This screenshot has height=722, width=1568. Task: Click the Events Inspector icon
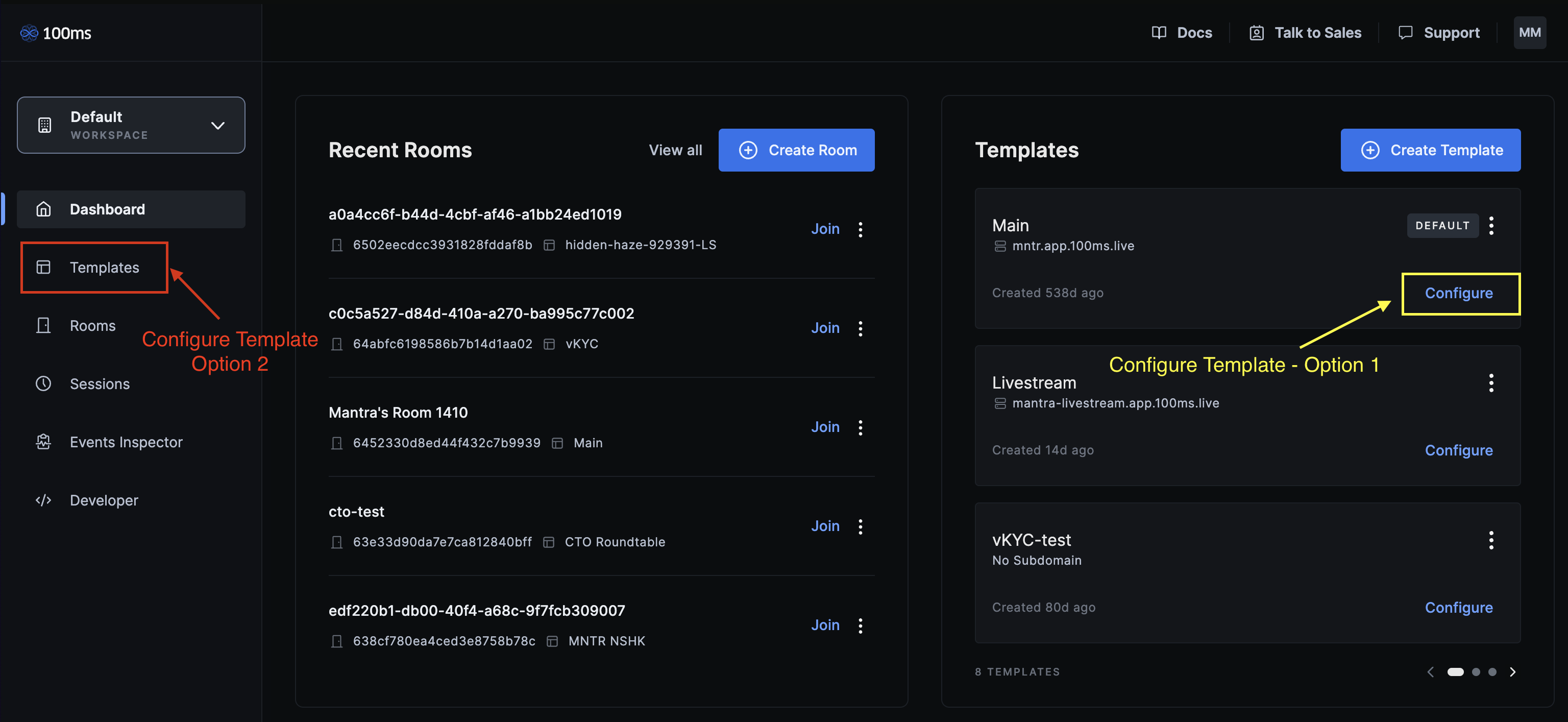(43, 442)
